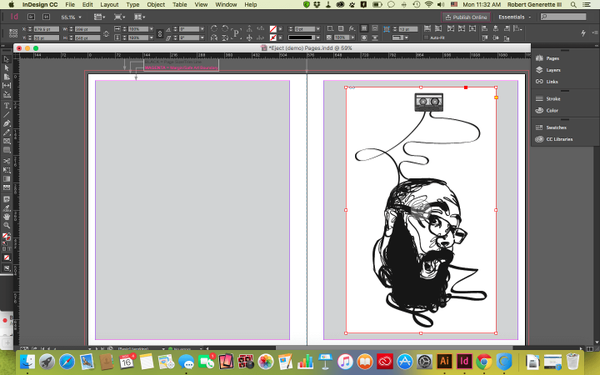This screenshot has width=600, height=375.
Task: Click the Help menu
Action: point(251,5)
